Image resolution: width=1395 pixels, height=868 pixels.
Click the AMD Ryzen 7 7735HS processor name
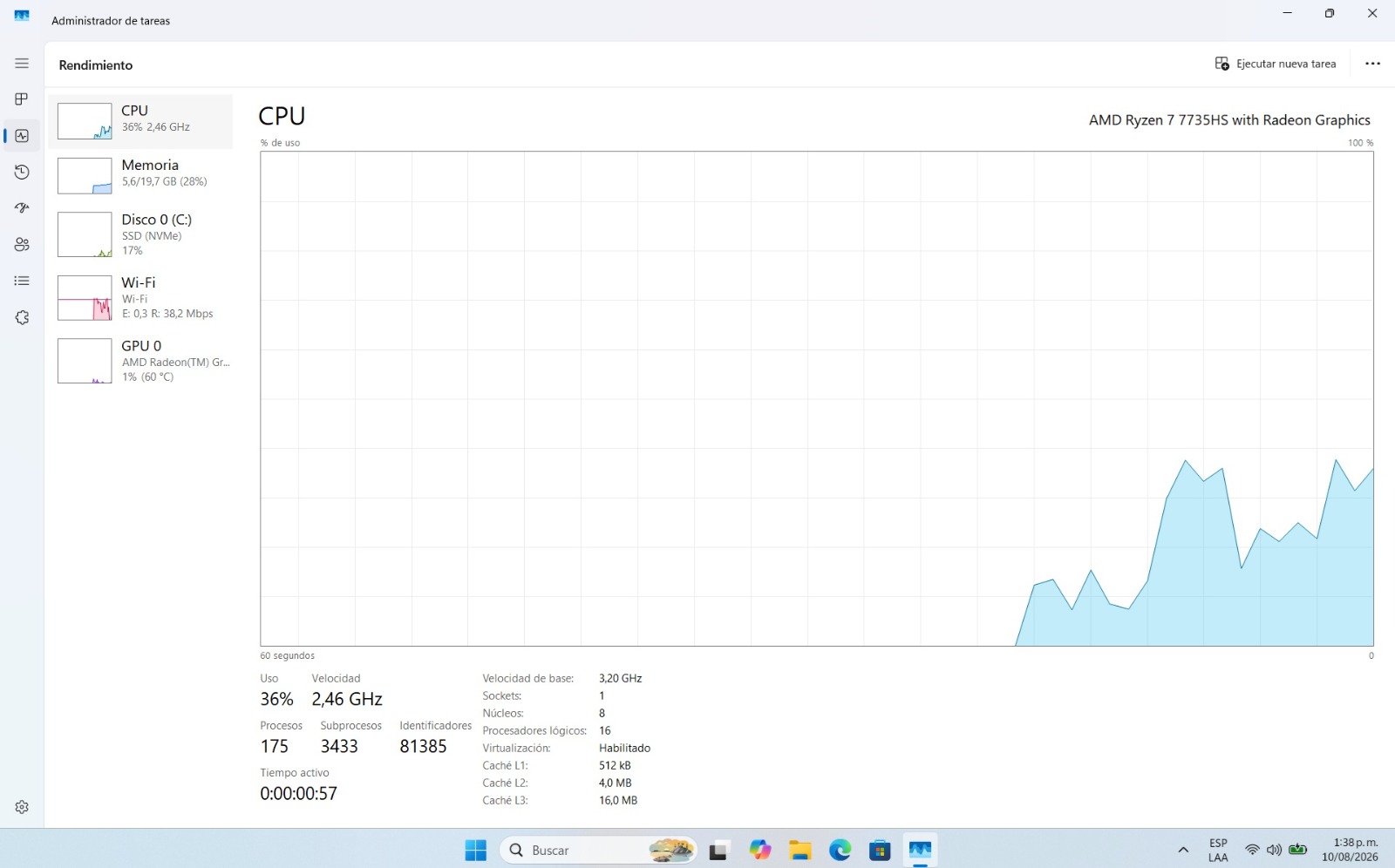pyautogui.click(x=1229, y=120)
